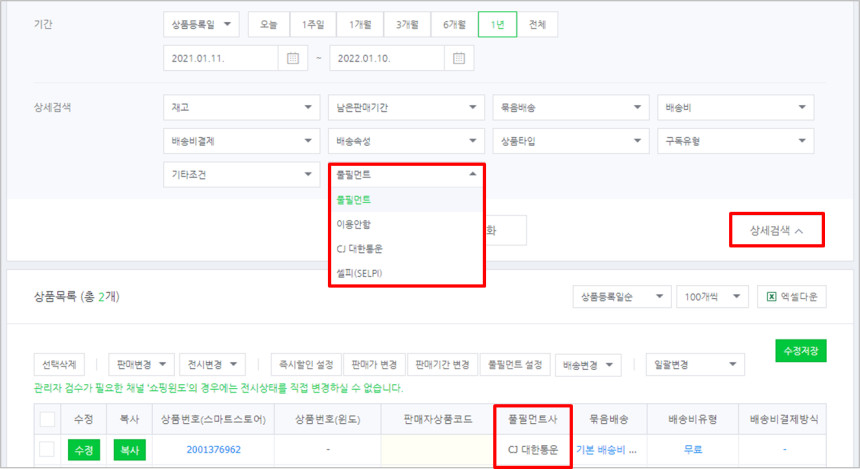The image size is (860, 469).
Task: Click the 즉시할인 설정 button
Action: 306,365
